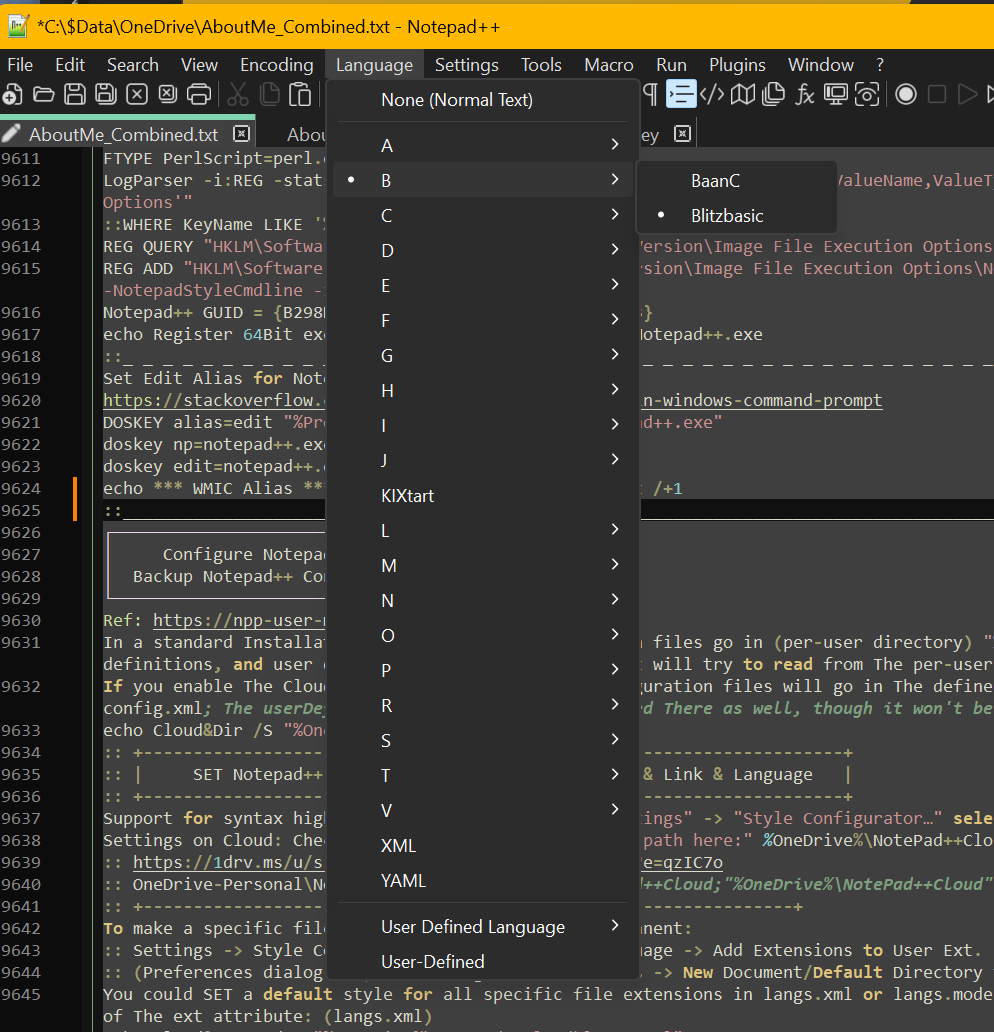The width and height of the screenshot is (994, 1032).
Task: Expand the J languages submenu
Action: click(x=483, y=460)
